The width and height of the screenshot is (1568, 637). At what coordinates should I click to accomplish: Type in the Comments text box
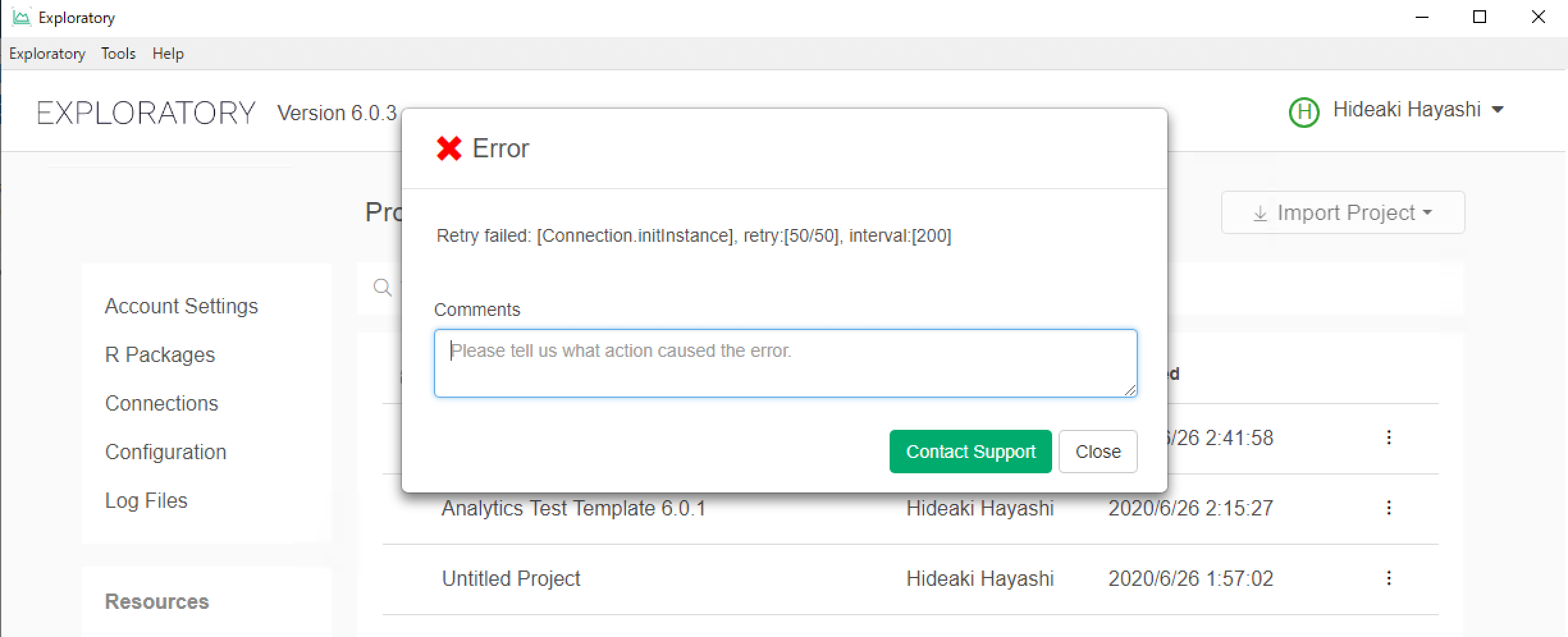click(x=785, y=363)
